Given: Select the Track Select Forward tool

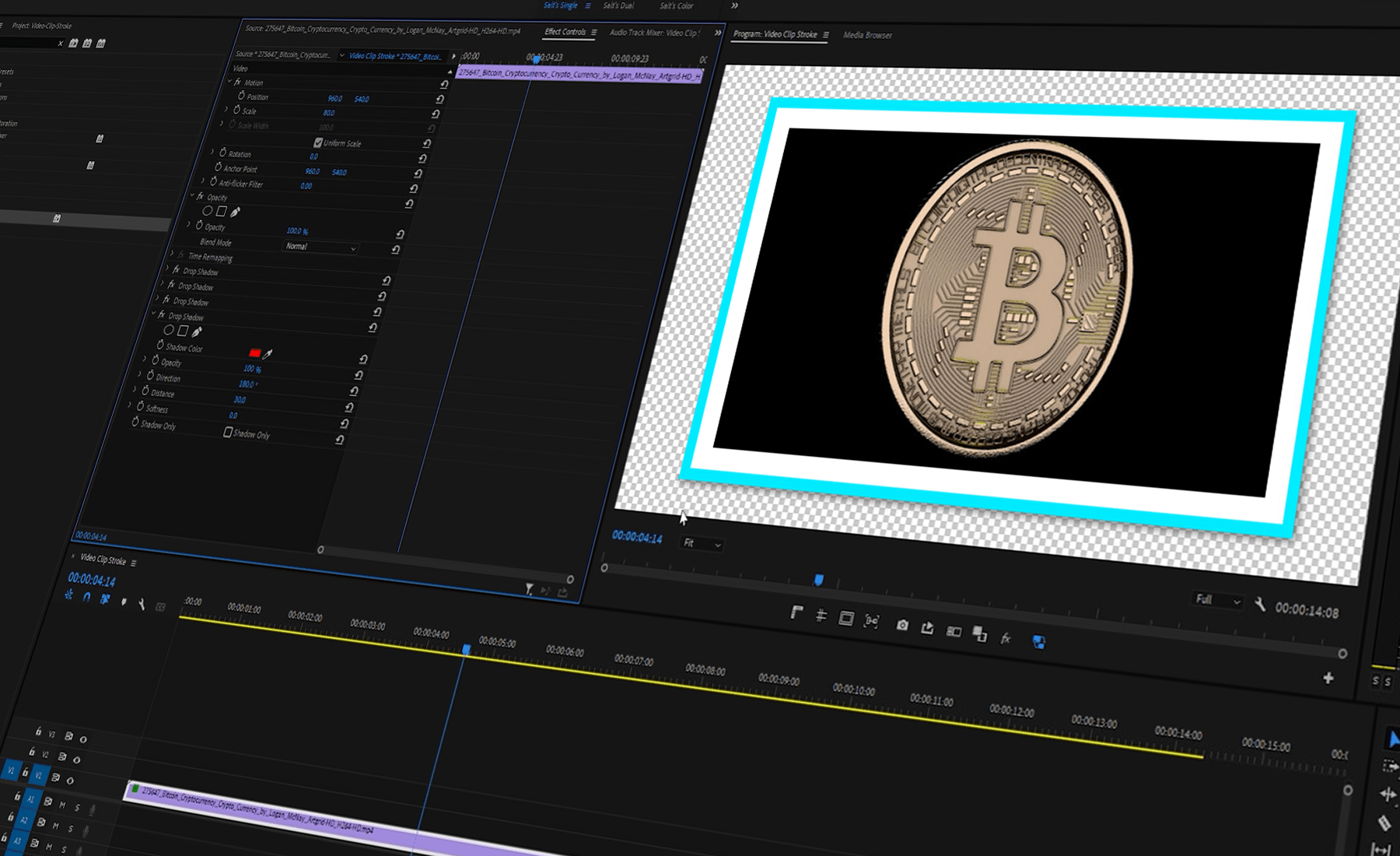Looking at the screenshot, I should coord(1390,767).
